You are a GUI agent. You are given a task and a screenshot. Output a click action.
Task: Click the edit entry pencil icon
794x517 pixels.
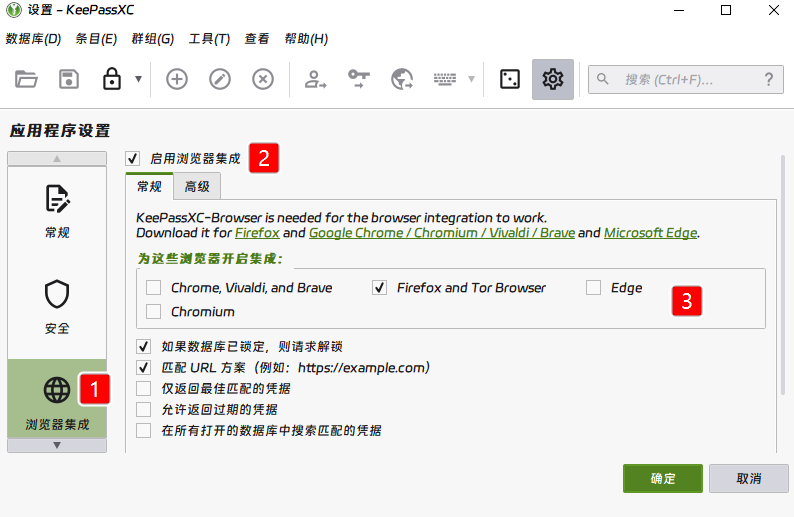pos(220,79)
